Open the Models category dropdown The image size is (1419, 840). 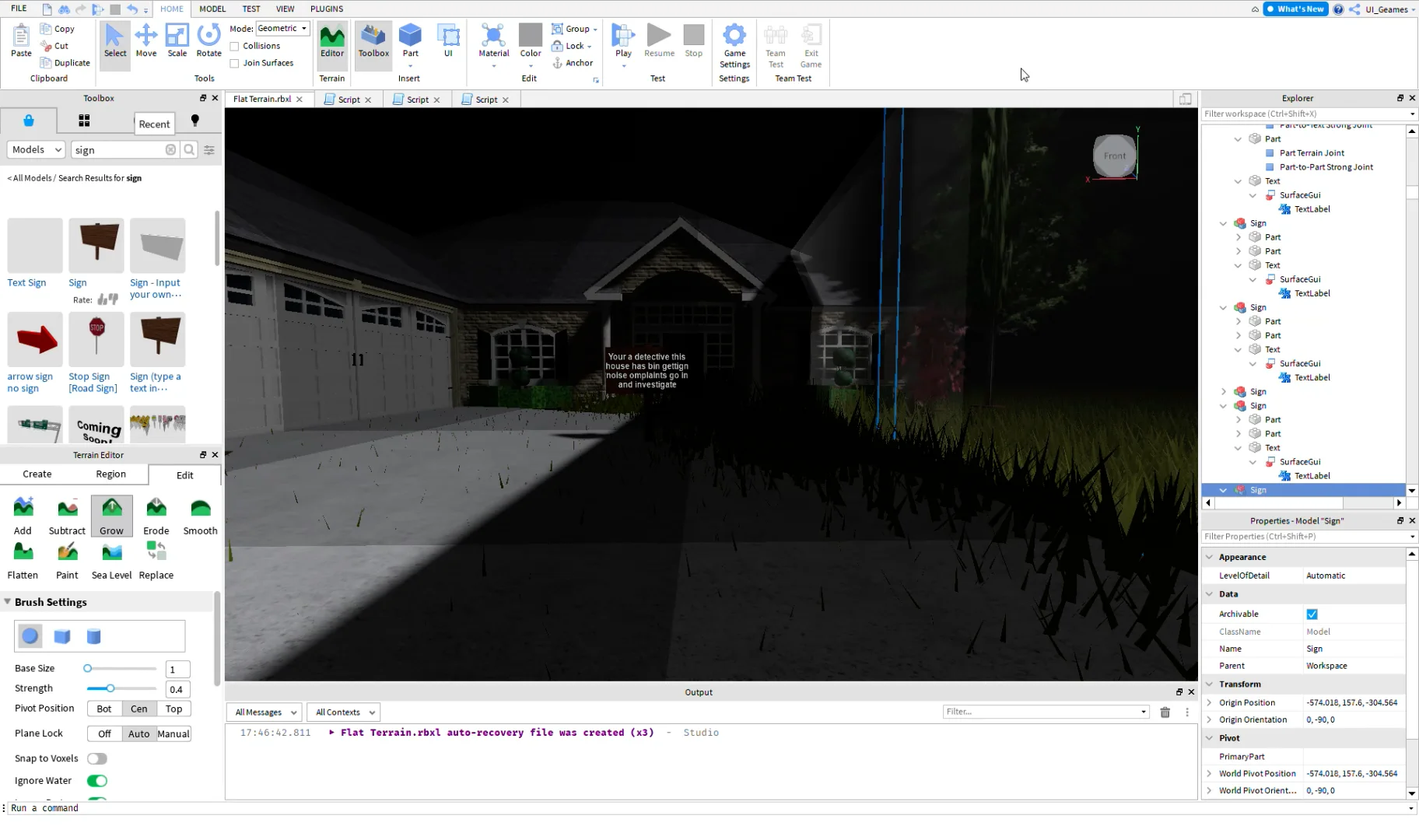point(37,149)
